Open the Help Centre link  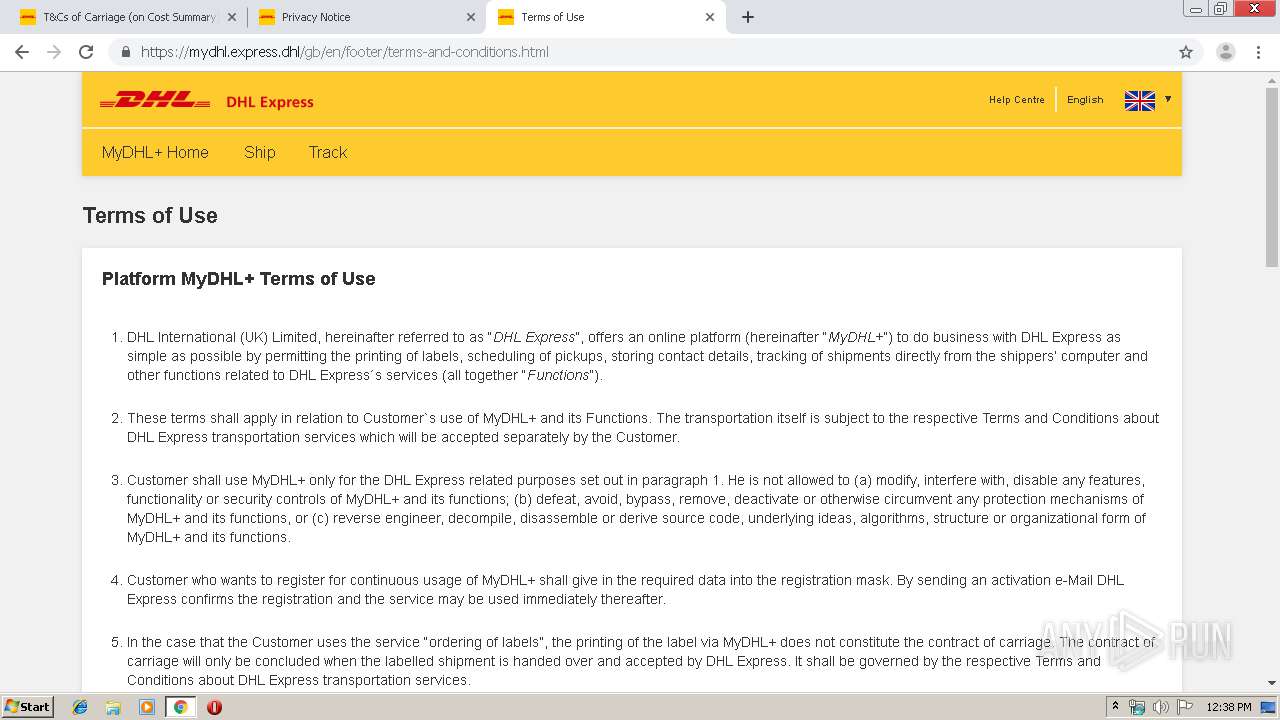1016,100
